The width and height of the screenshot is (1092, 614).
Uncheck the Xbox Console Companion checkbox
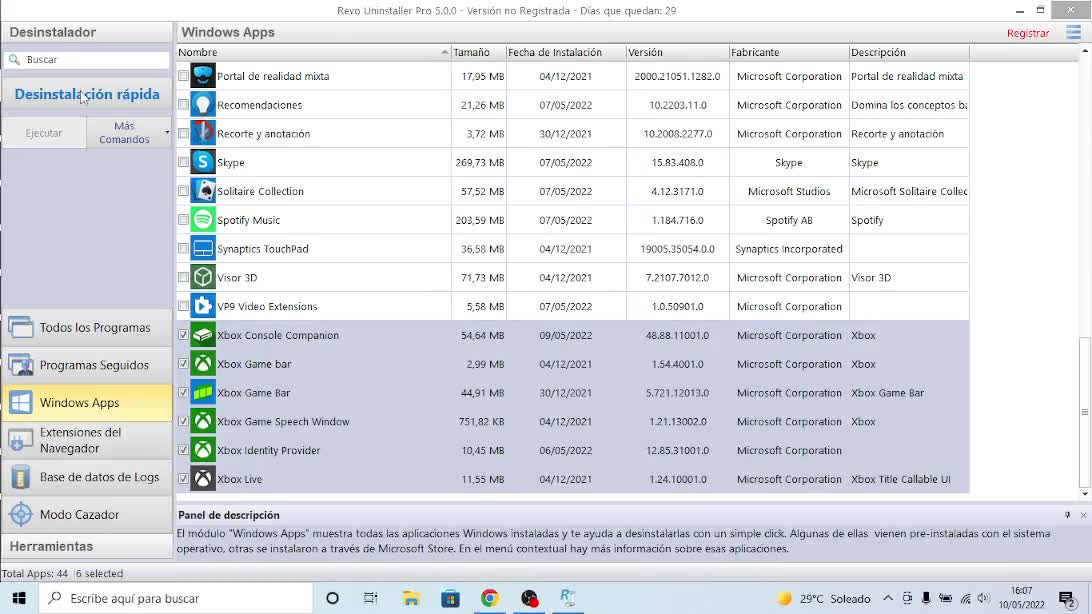point(183,335)
